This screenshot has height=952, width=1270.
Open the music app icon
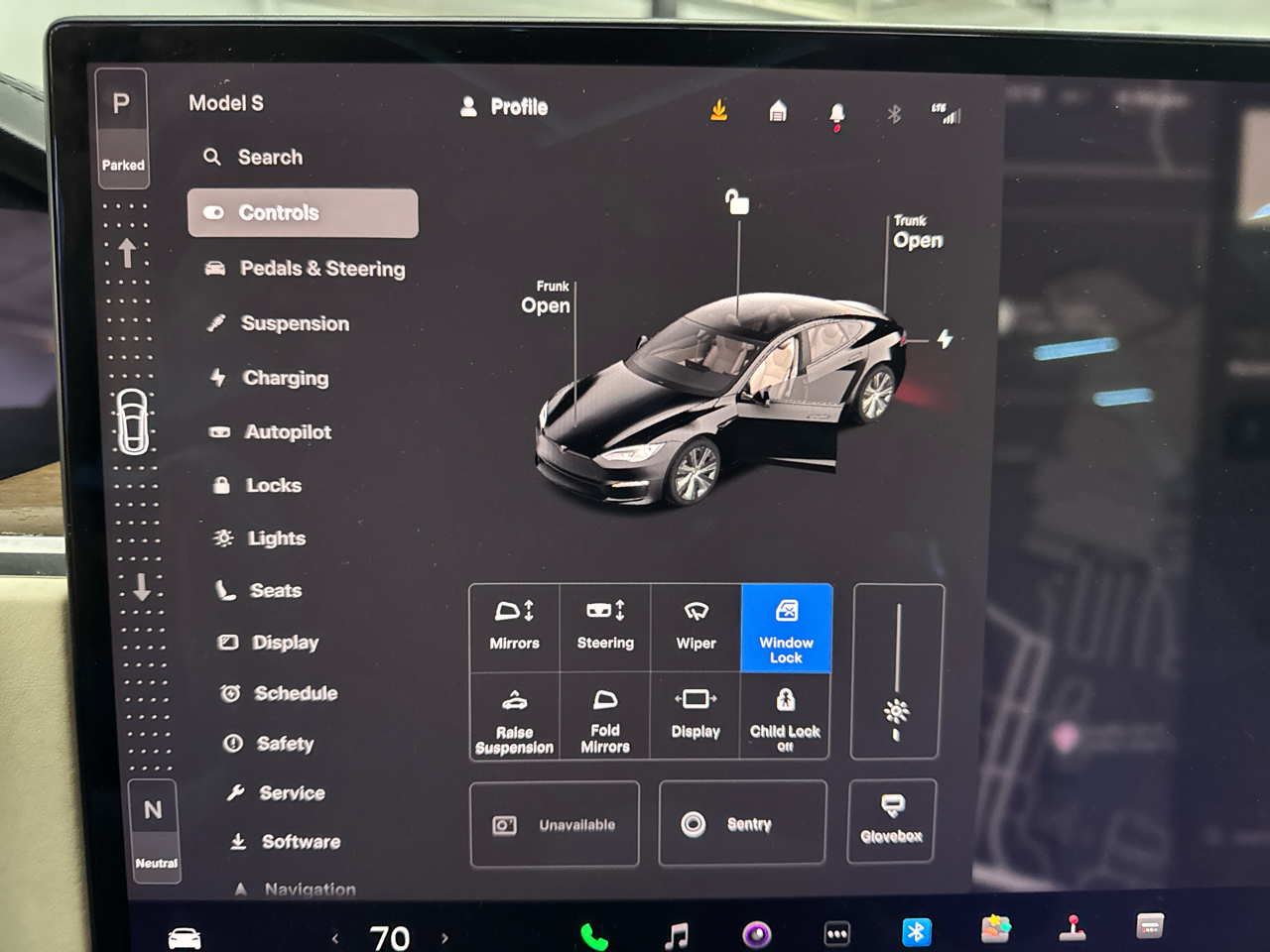click(677, 934)
